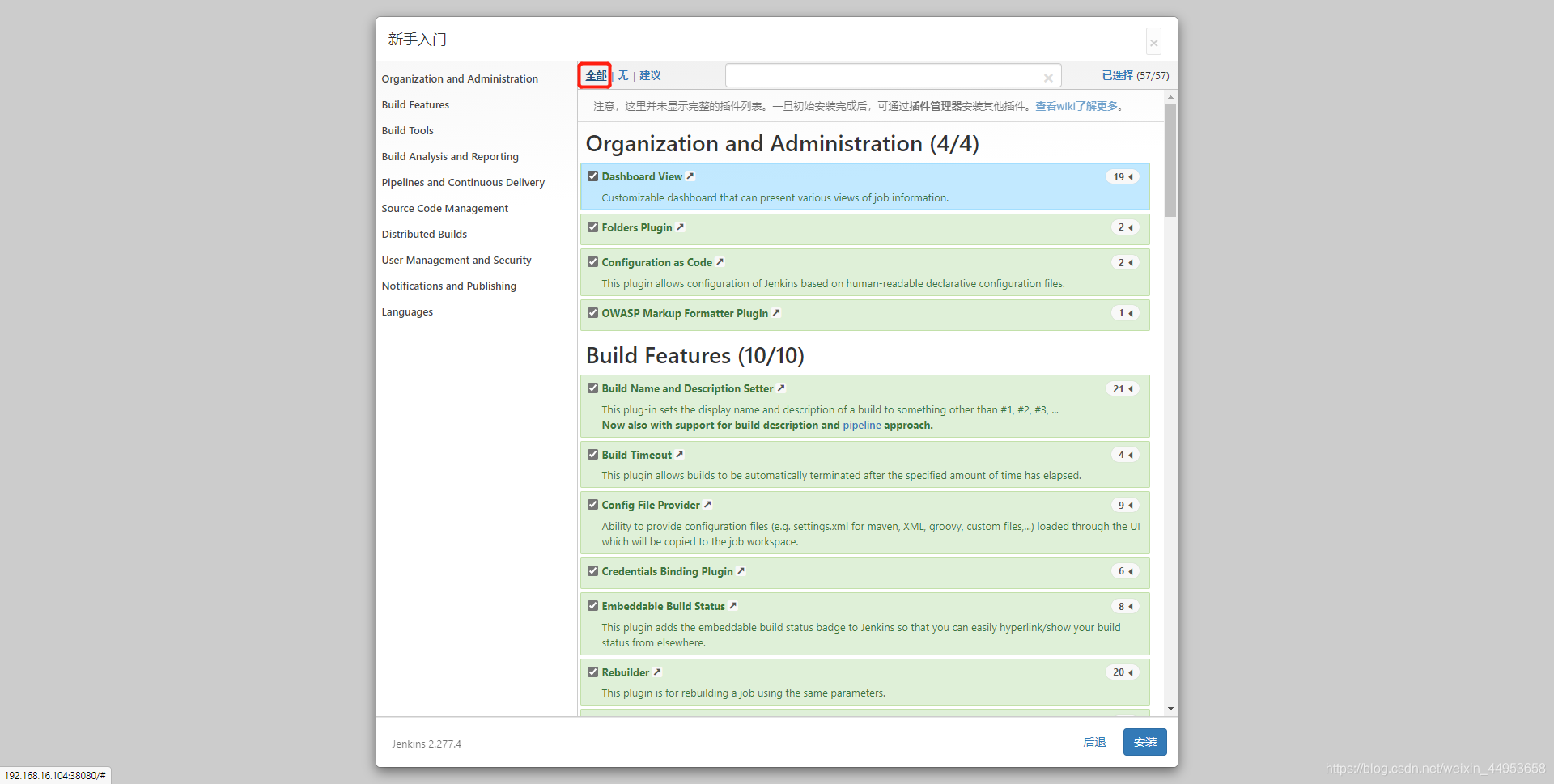Screen dimensions: 1554x784
Task: Click the 安装 install button
Action: tap(1144, 742)
